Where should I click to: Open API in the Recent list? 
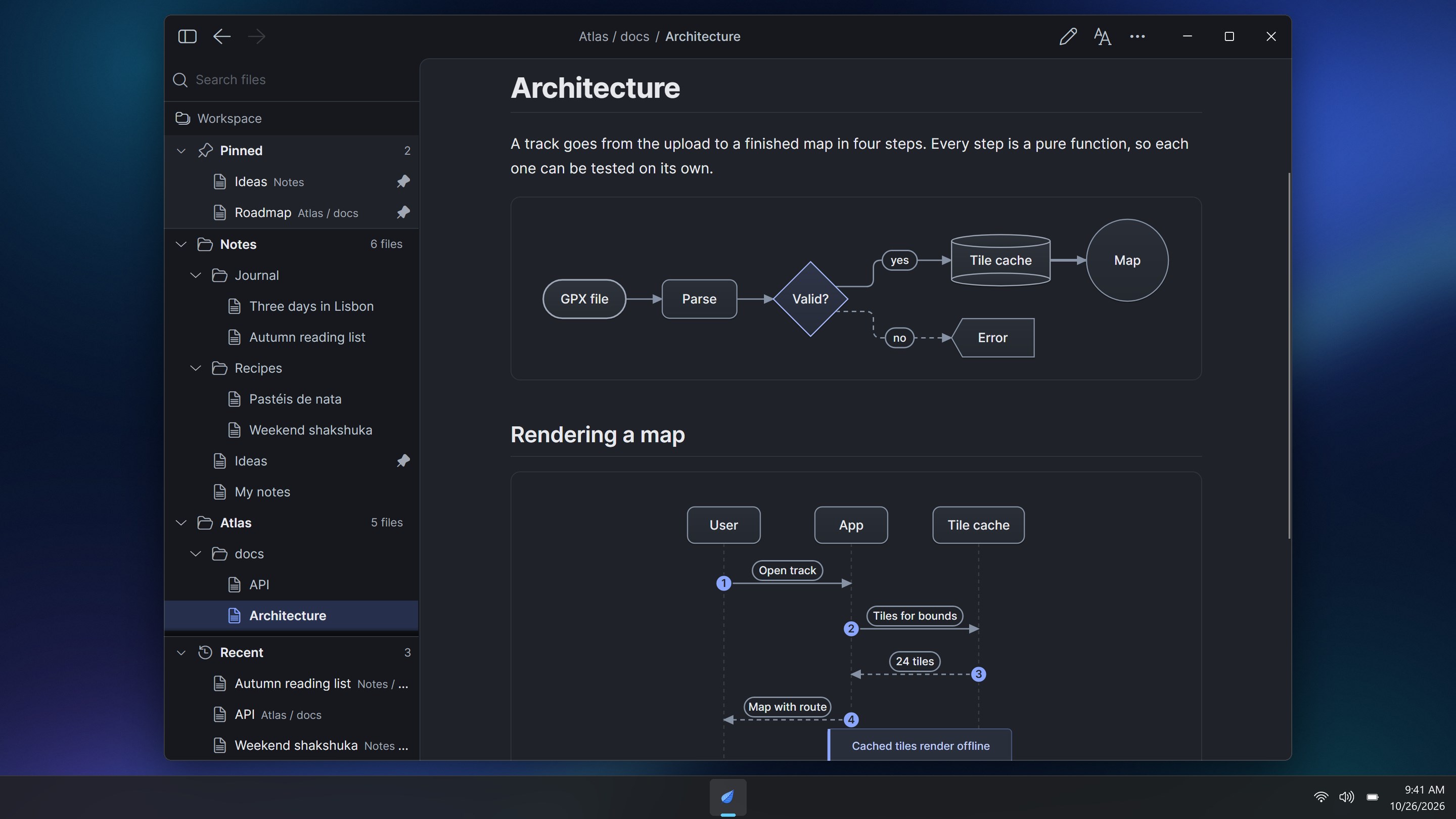tap(292, 714)
